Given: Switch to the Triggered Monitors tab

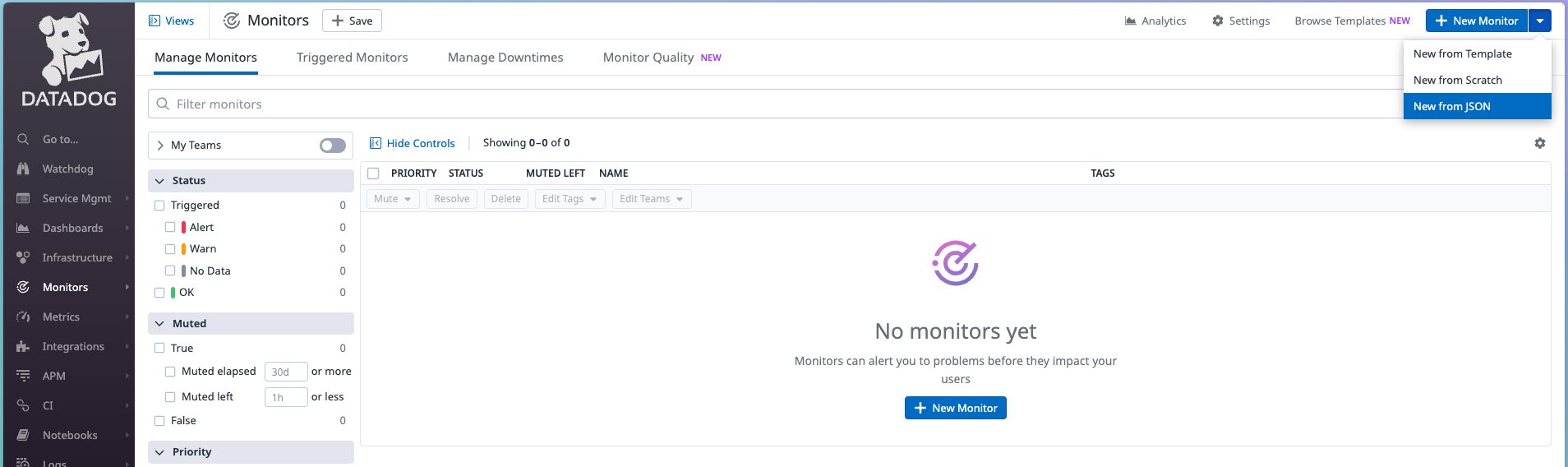Looking at the screenshot, I should 352,58.
